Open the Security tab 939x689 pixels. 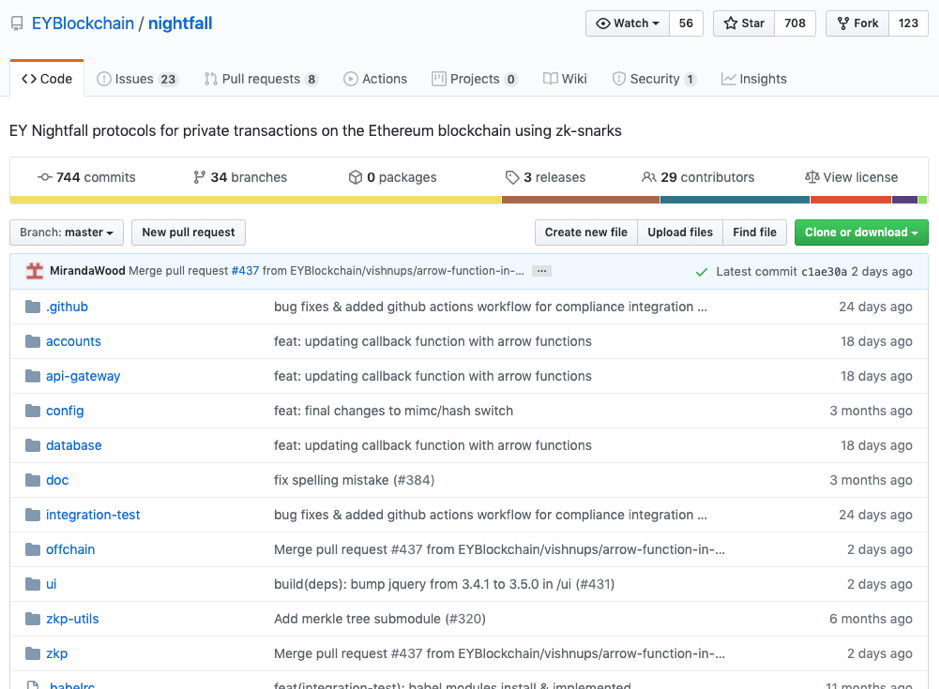(x=655, y=79)
